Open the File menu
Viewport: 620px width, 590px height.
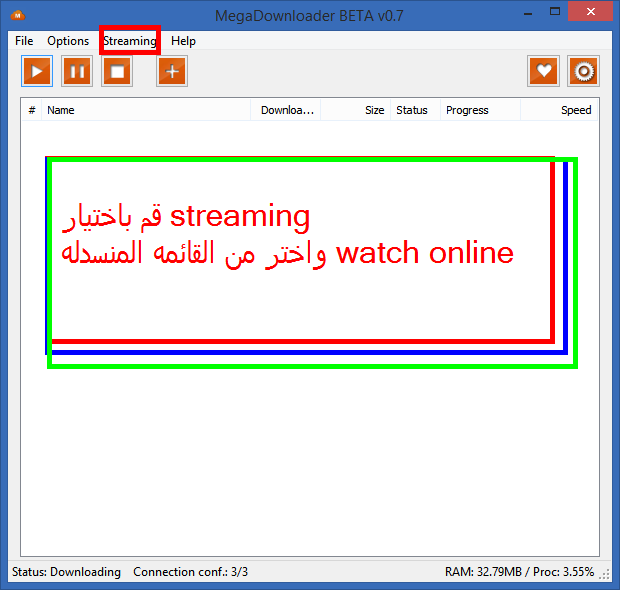click(x=24, y=41)
